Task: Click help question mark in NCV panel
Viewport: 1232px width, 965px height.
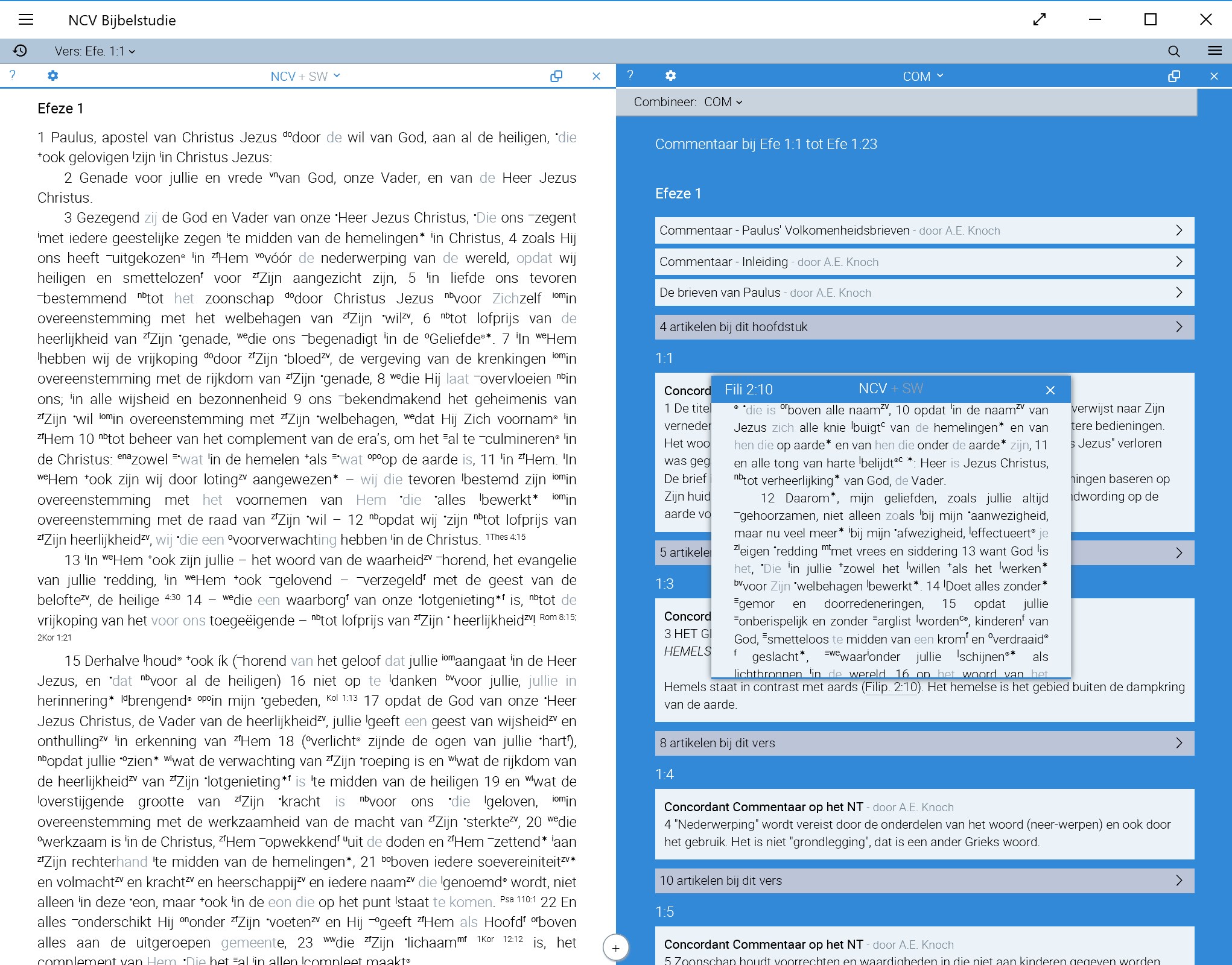Action: point(13,75)
